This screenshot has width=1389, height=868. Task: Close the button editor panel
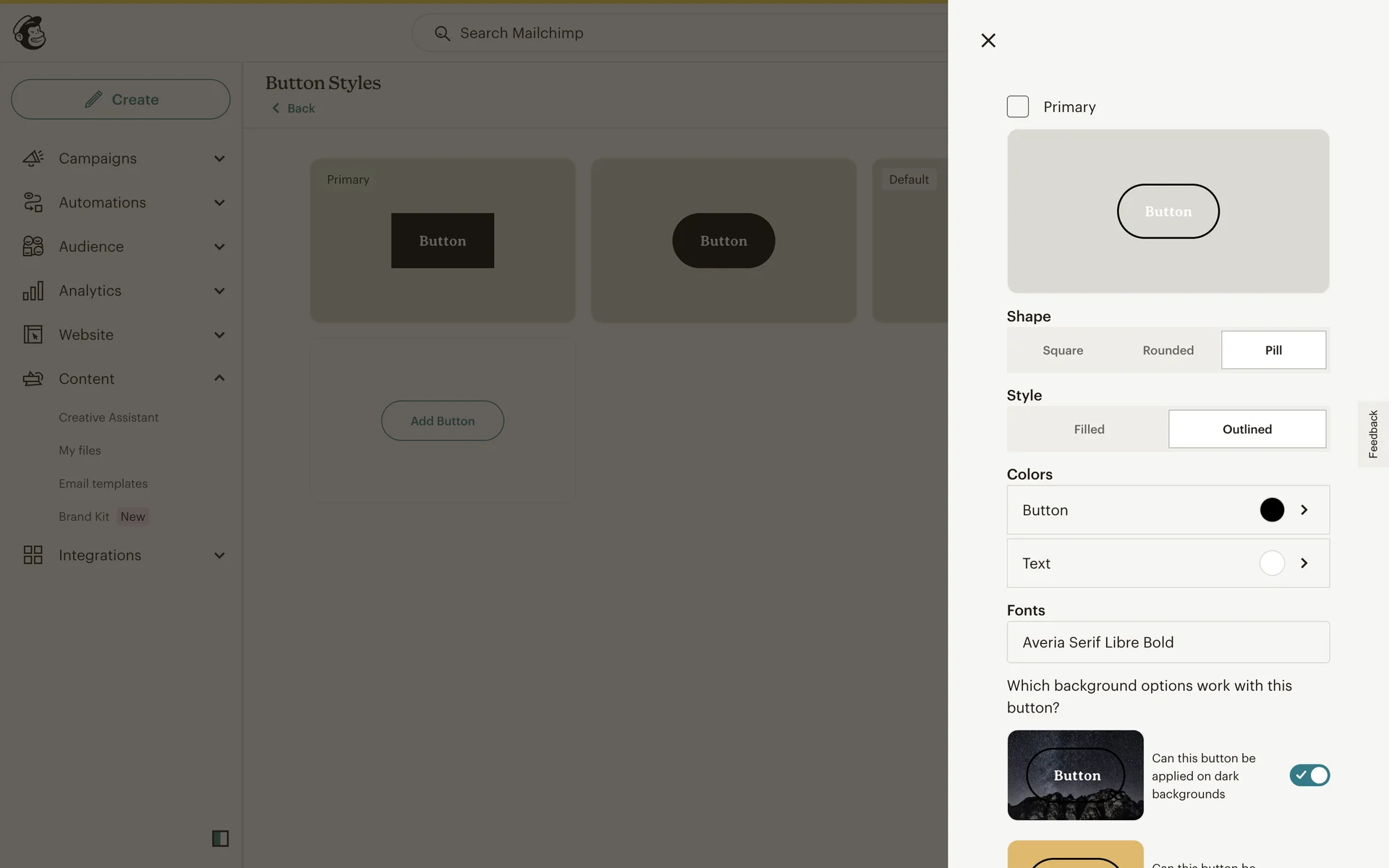(988, 41)
